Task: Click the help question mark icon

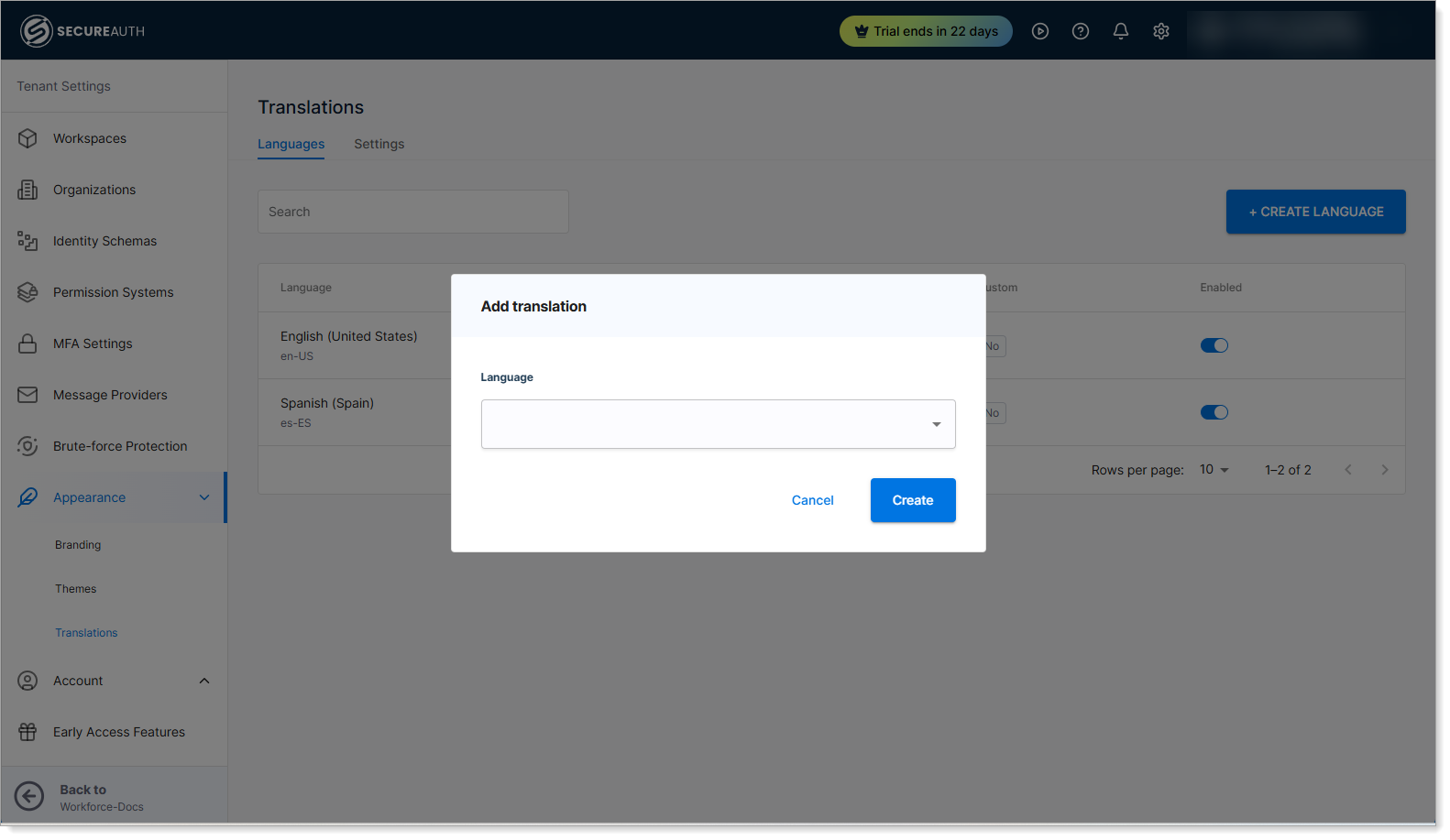Action: (x=1080, y=31)
